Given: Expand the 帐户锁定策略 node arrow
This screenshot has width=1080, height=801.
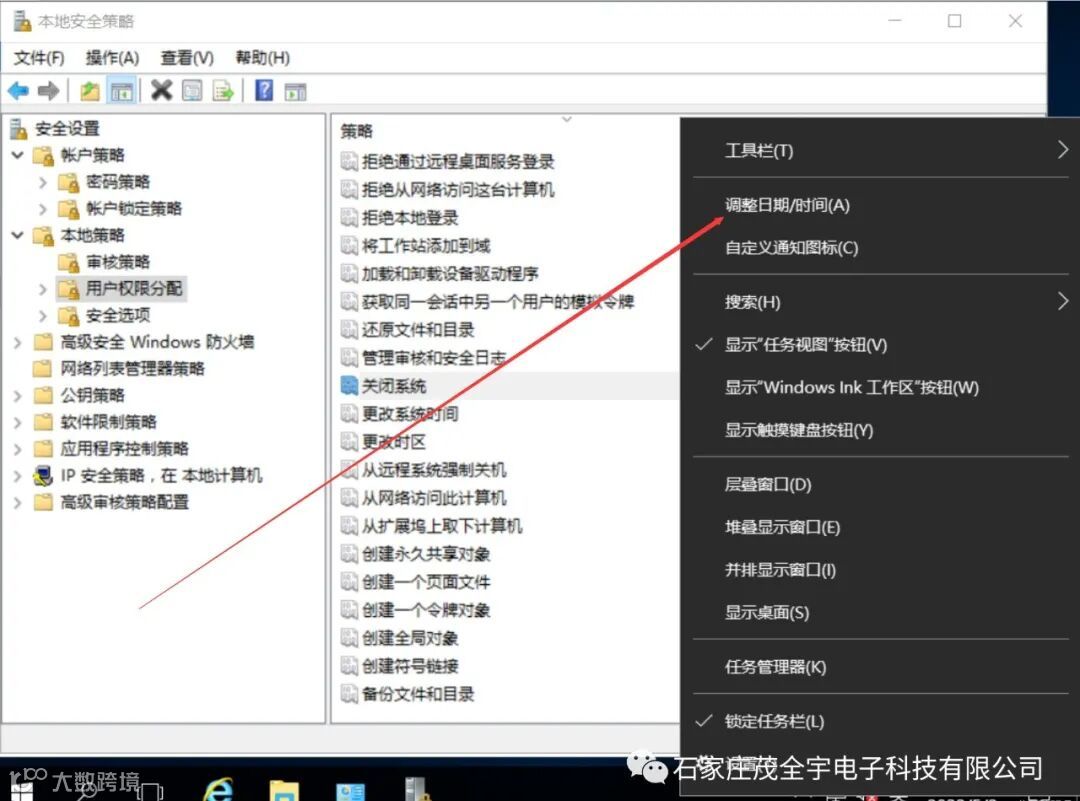Looking at the screenshot, I should click(43, 209).
